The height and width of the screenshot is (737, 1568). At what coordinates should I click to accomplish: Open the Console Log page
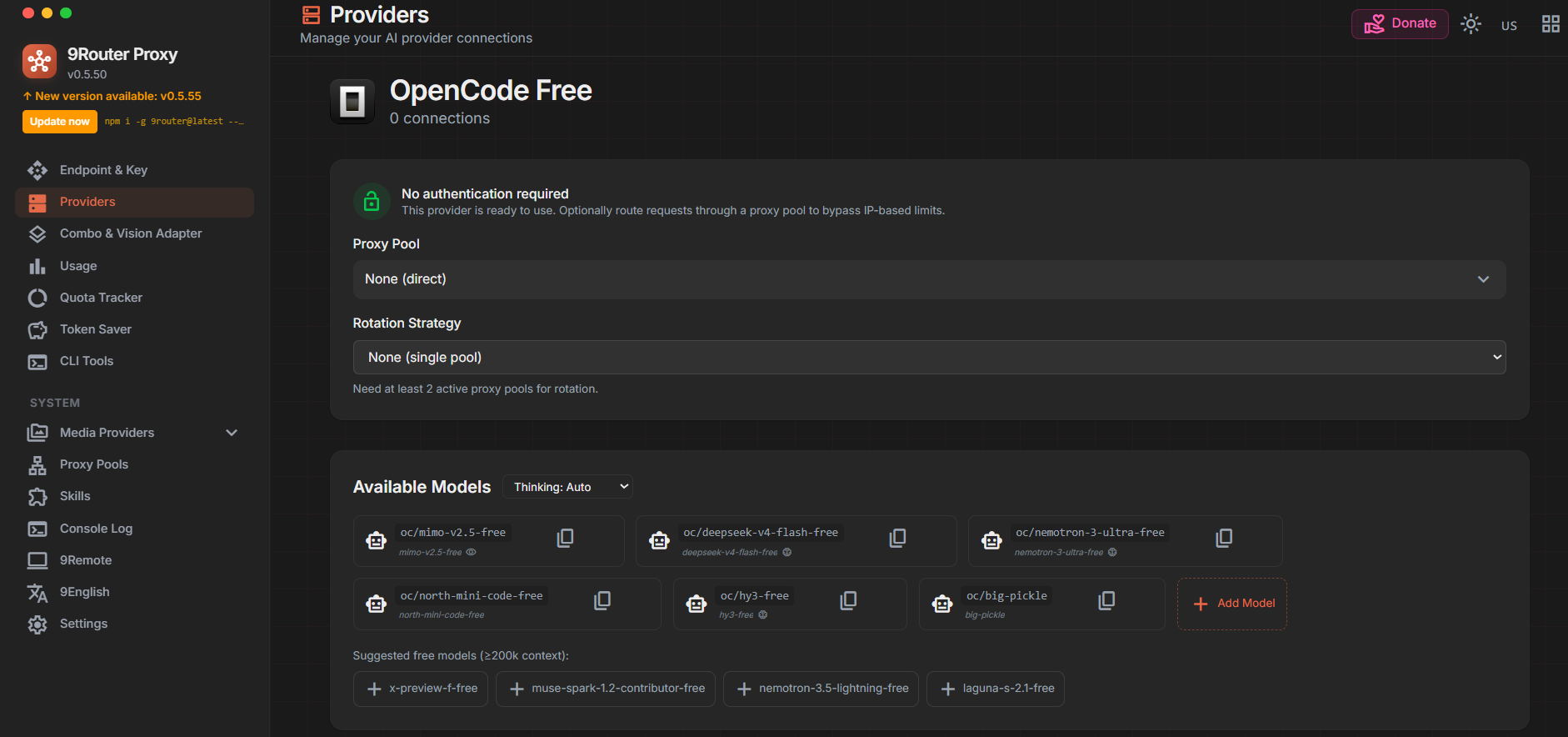tap(134, 529)
